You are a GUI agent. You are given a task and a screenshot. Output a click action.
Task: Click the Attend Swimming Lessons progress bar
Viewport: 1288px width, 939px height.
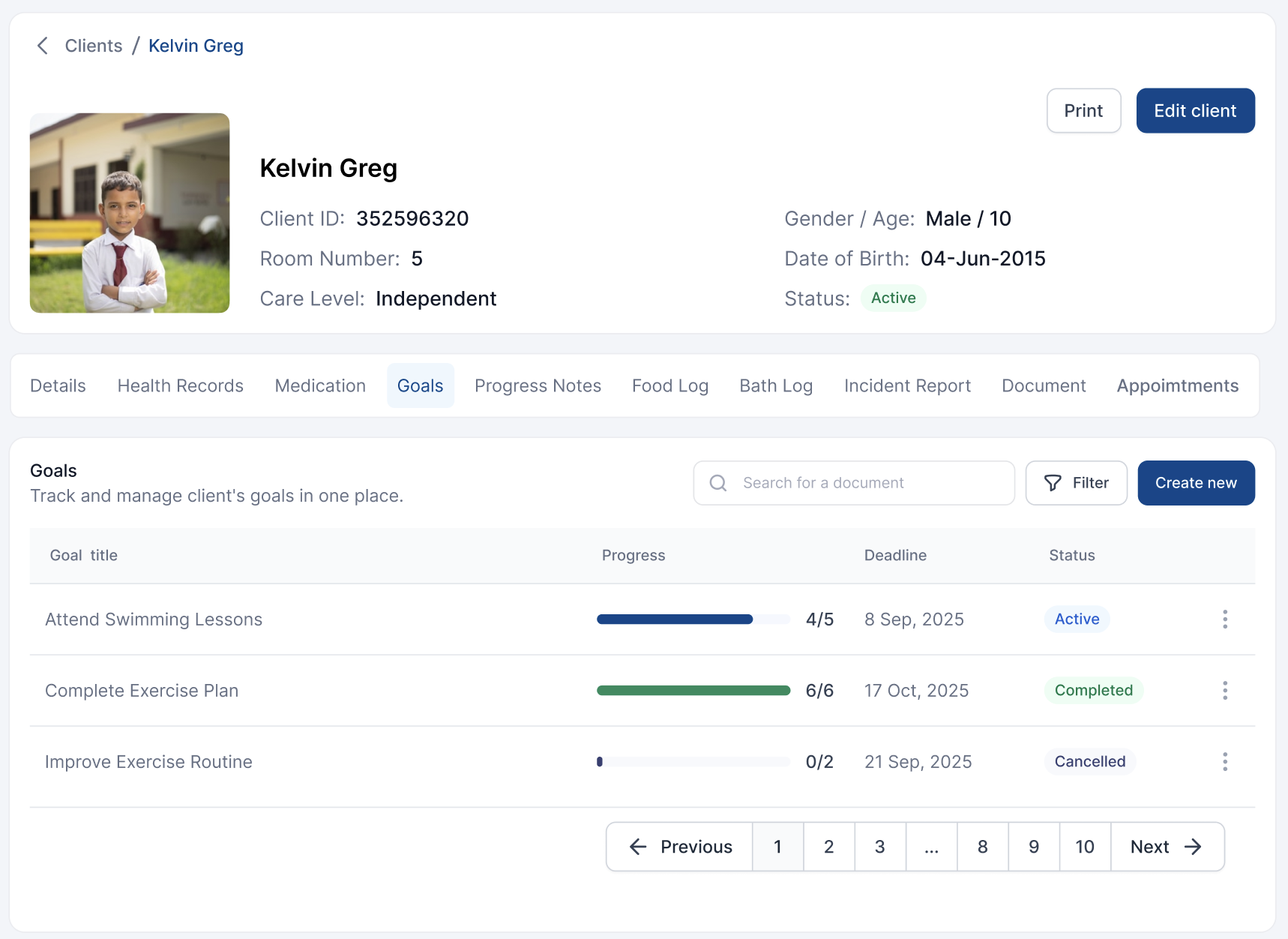point(693,619)
